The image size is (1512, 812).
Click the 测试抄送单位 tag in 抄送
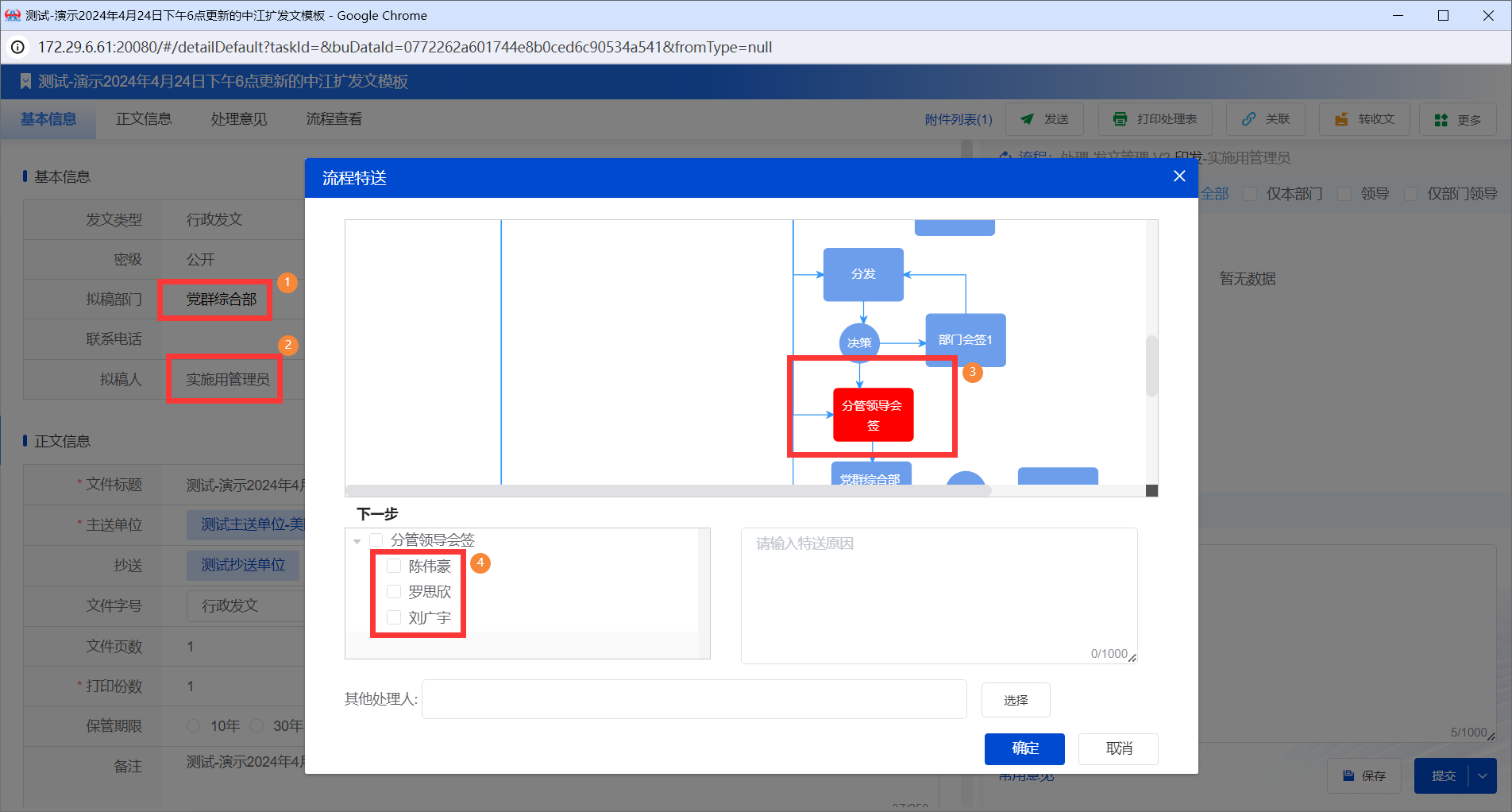(x=243, y=565)
